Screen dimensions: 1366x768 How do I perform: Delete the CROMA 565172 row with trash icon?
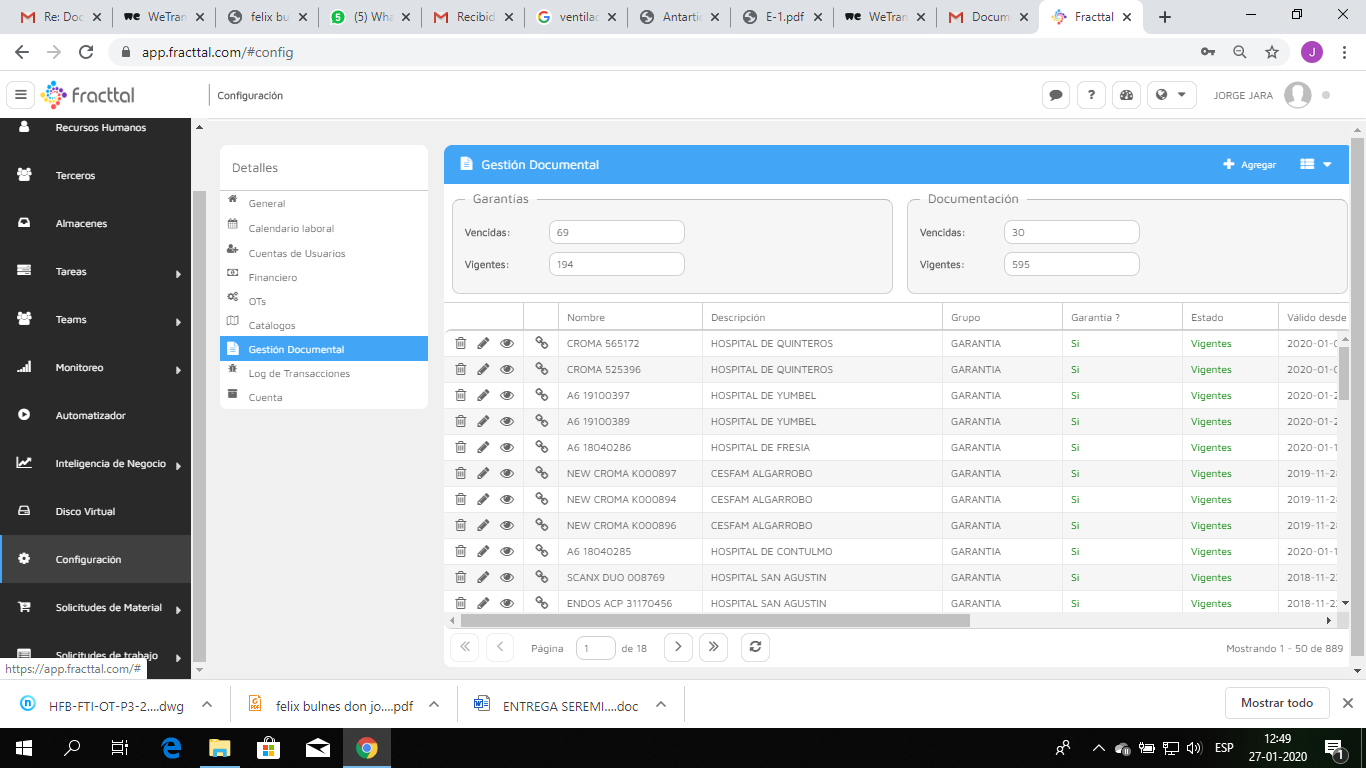[x=460, y=343]
